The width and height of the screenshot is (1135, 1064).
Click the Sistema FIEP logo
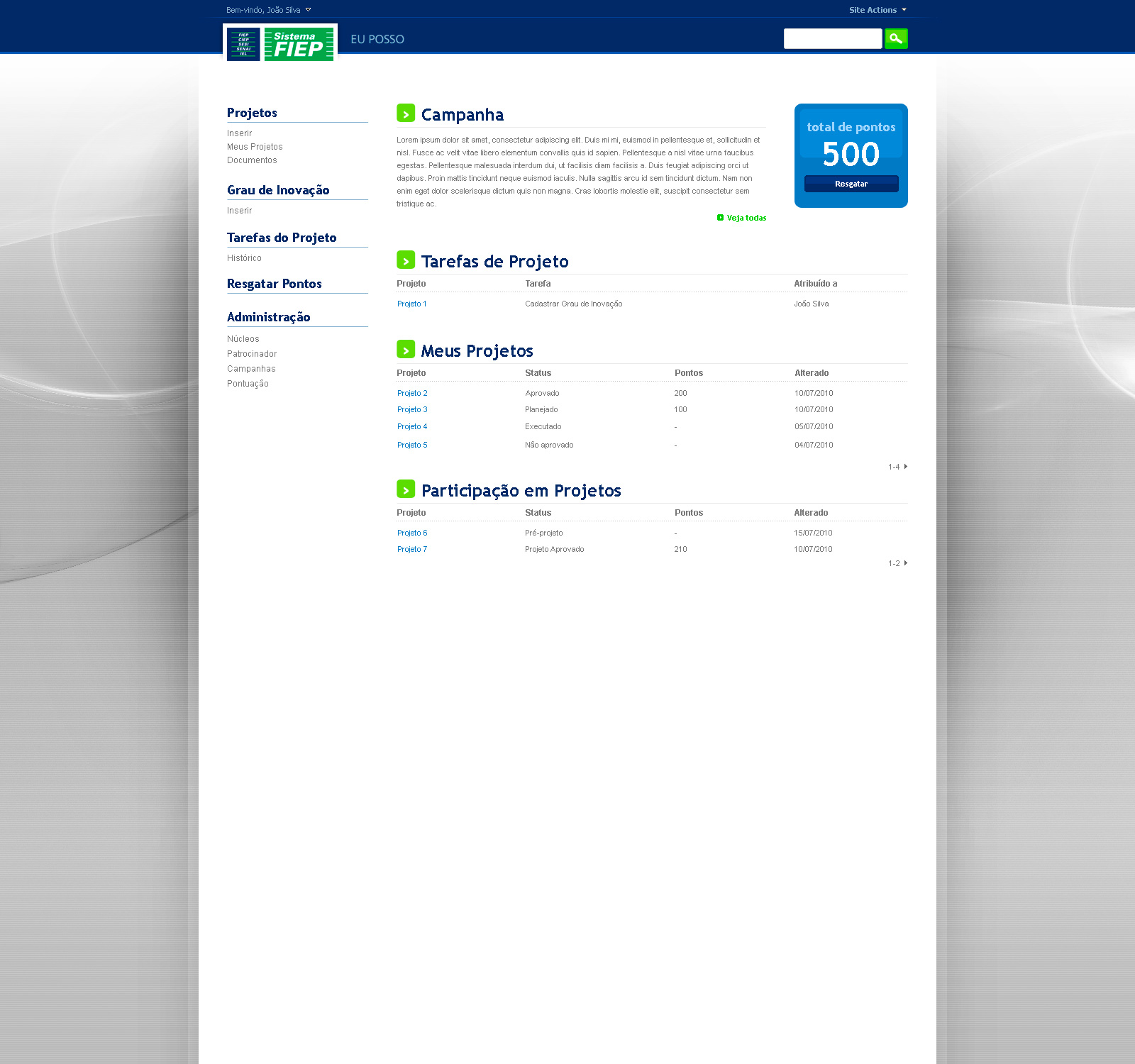pyautogui.click(x=280, y=44)
